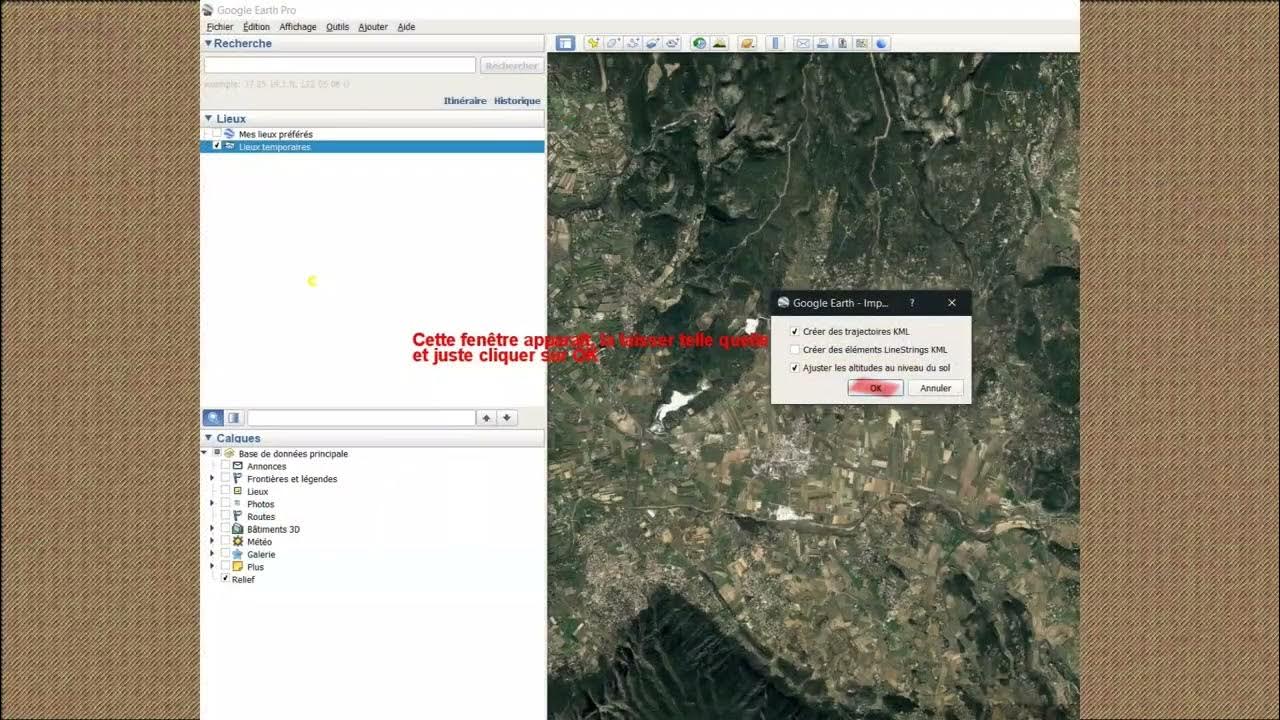Uncheck the Relief layer checkbox

tap(225, 579)
